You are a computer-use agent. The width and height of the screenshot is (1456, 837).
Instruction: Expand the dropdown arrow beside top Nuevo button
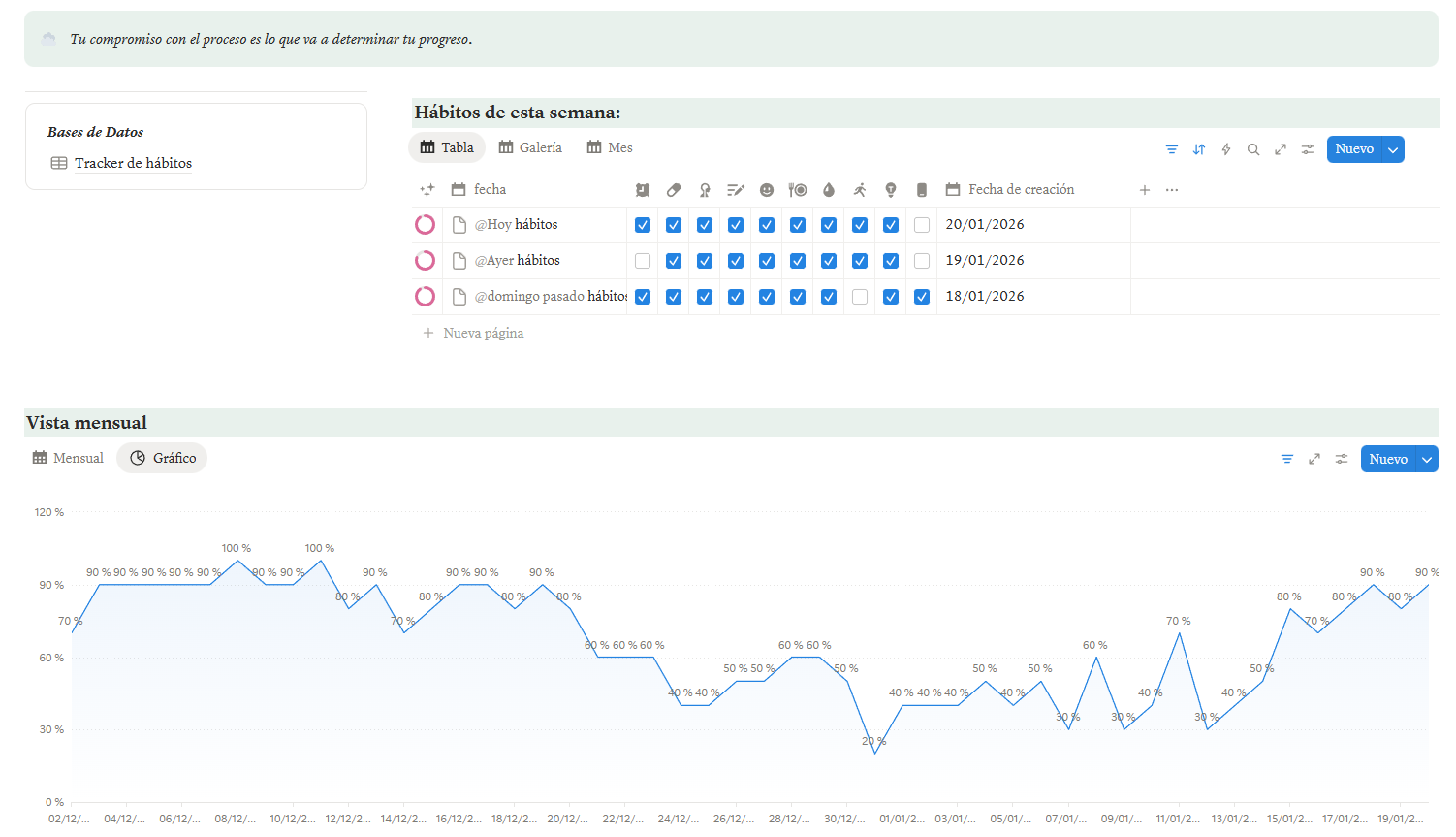tap(1393, 149)
